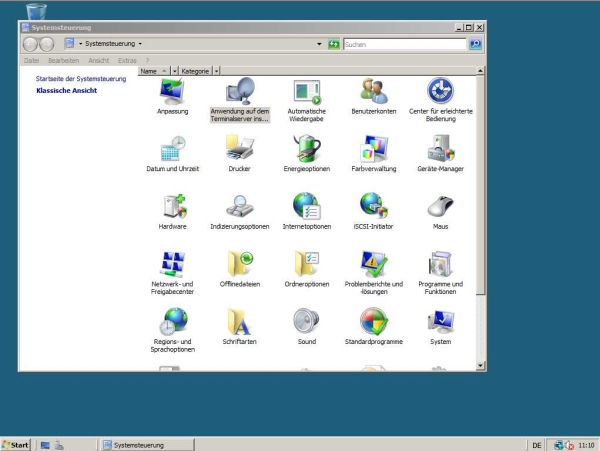The image size is (600, 451).
Task: Open Center für erleichterte Bedienung
Action: point(440,100)
